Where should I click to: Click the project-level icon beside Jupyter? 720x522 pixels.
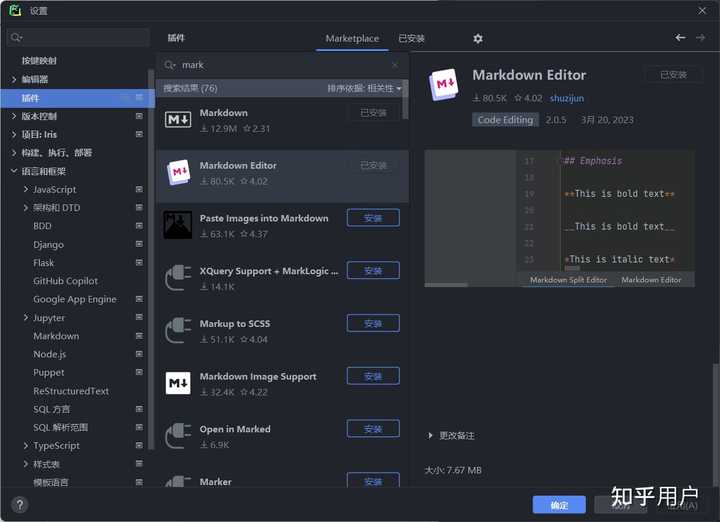pos(139,317)
